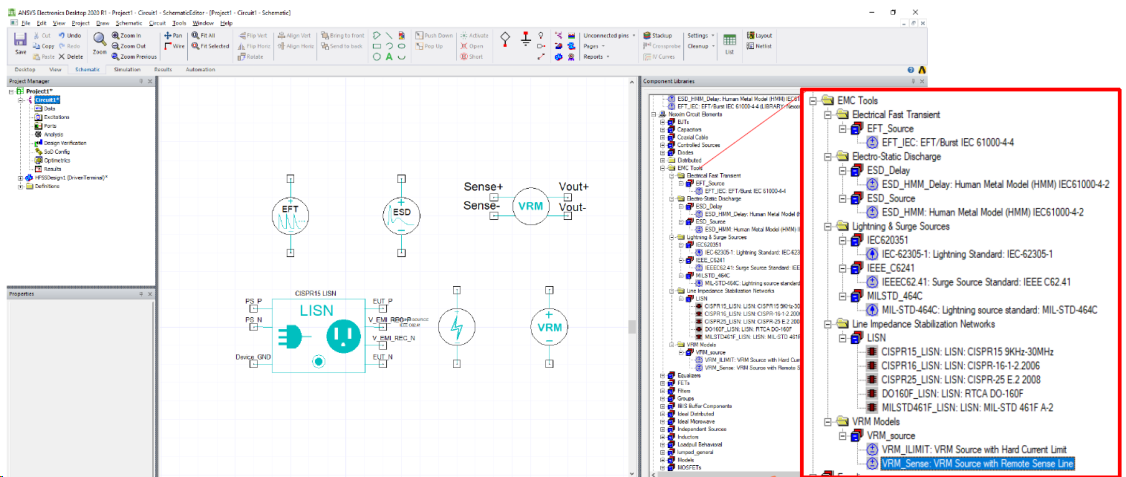This screenshot has height=477, width=1126.
Task: Select the Pan tool
Action: [x=173, y=35]
